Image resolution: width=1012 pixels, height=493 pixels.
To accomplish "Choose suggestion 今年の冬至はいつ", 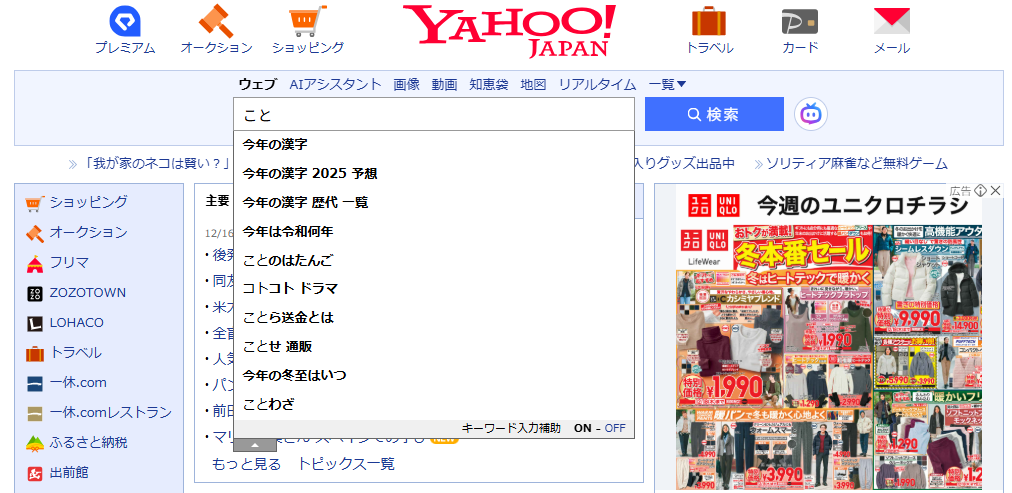I will pyautogui.click(x=434, y=376).
